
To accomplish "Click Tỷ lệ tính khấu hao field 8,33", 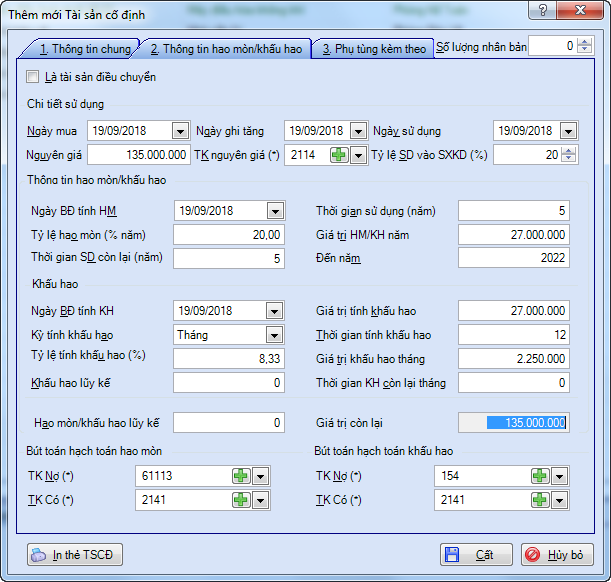I will (229, 359).
